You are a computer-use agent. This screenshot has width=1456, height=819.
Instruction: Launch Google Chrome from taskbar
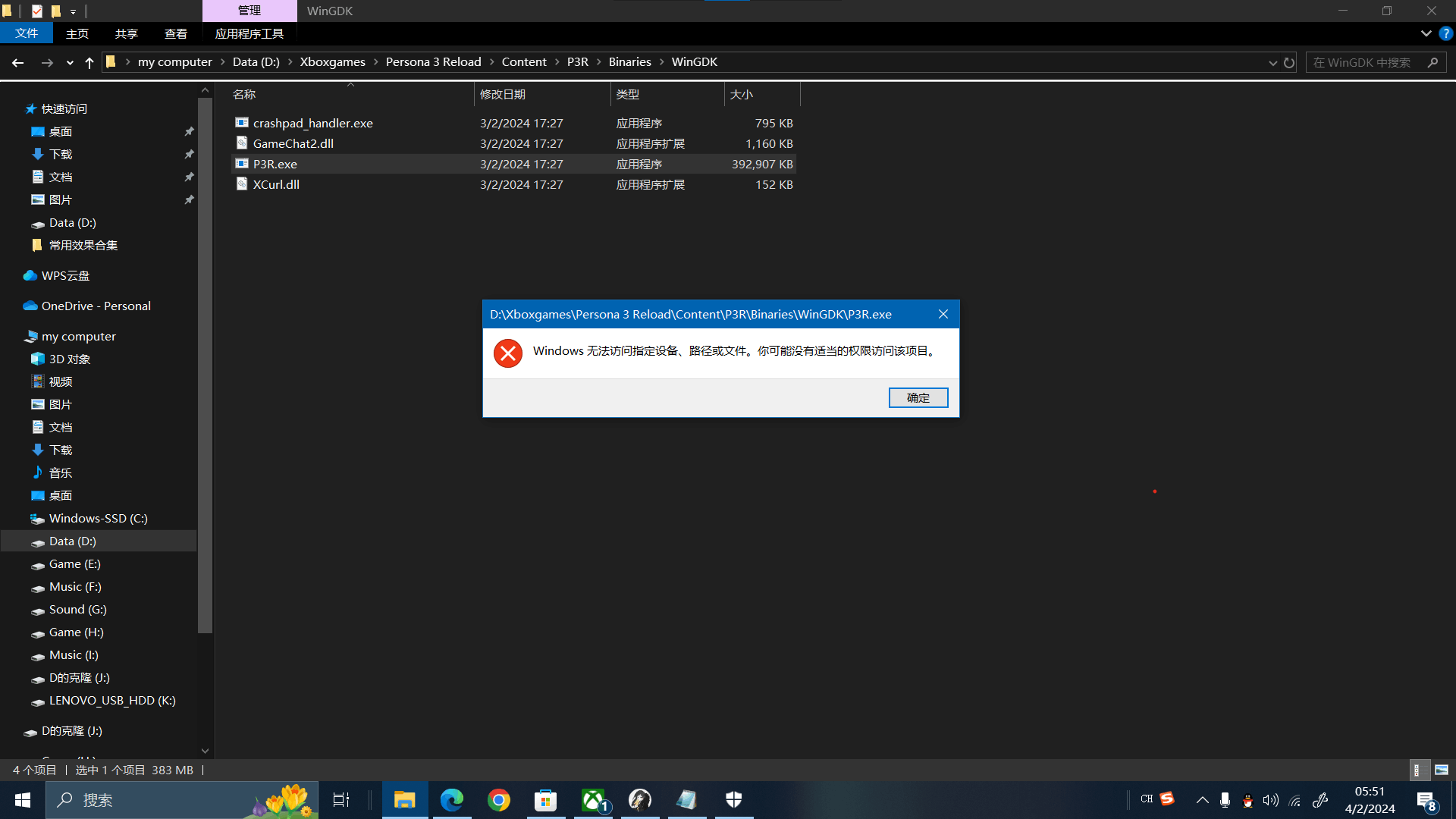click(499, 800)
